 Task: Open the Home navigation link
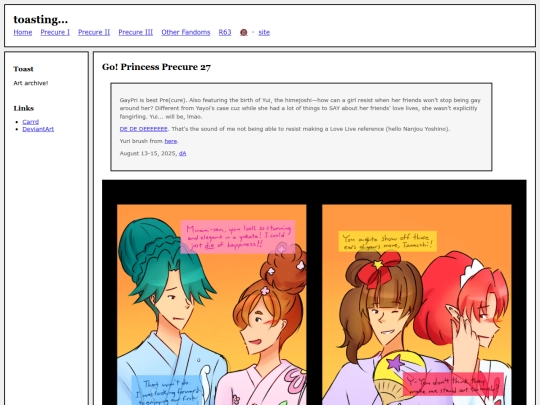pos(23,32)
